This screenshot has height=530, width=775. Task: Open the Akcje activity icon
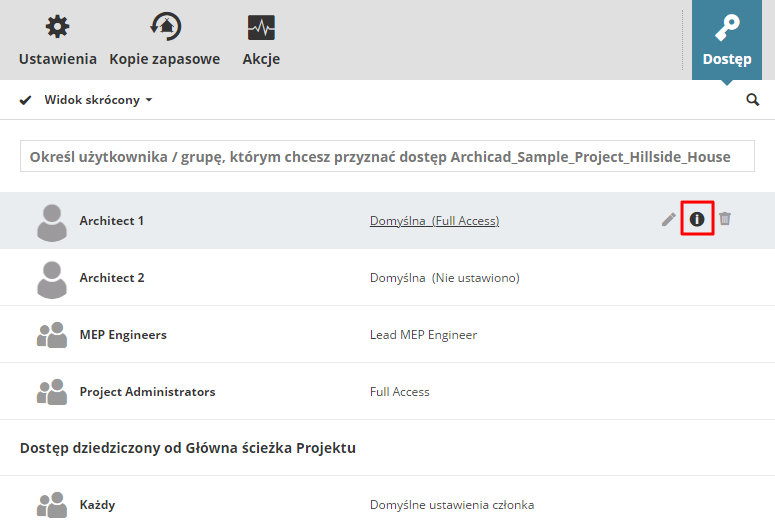coord(261,28)
